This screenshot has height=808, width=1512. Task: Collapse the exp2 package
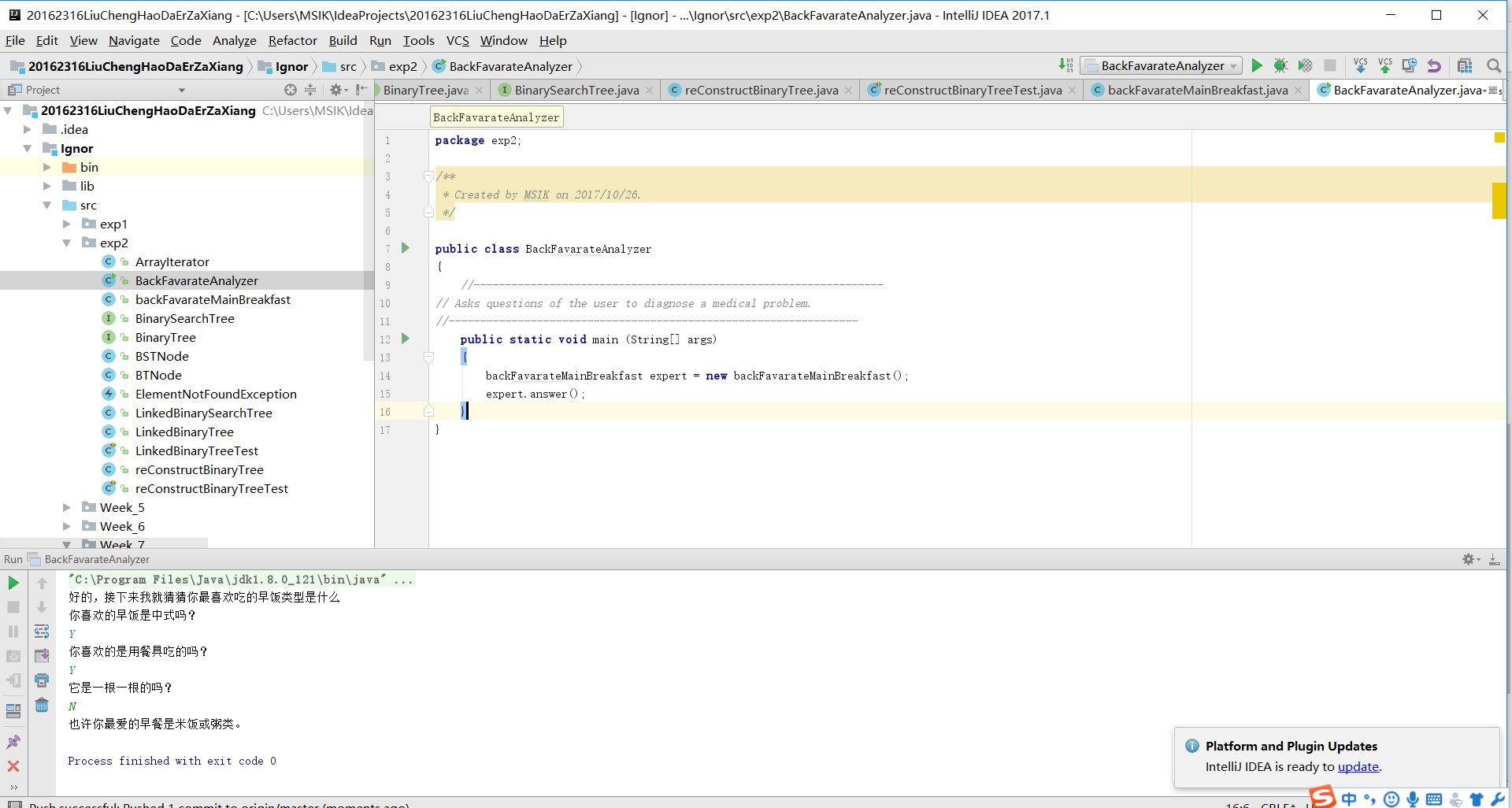pyautogui.click(x=66, y=243)
